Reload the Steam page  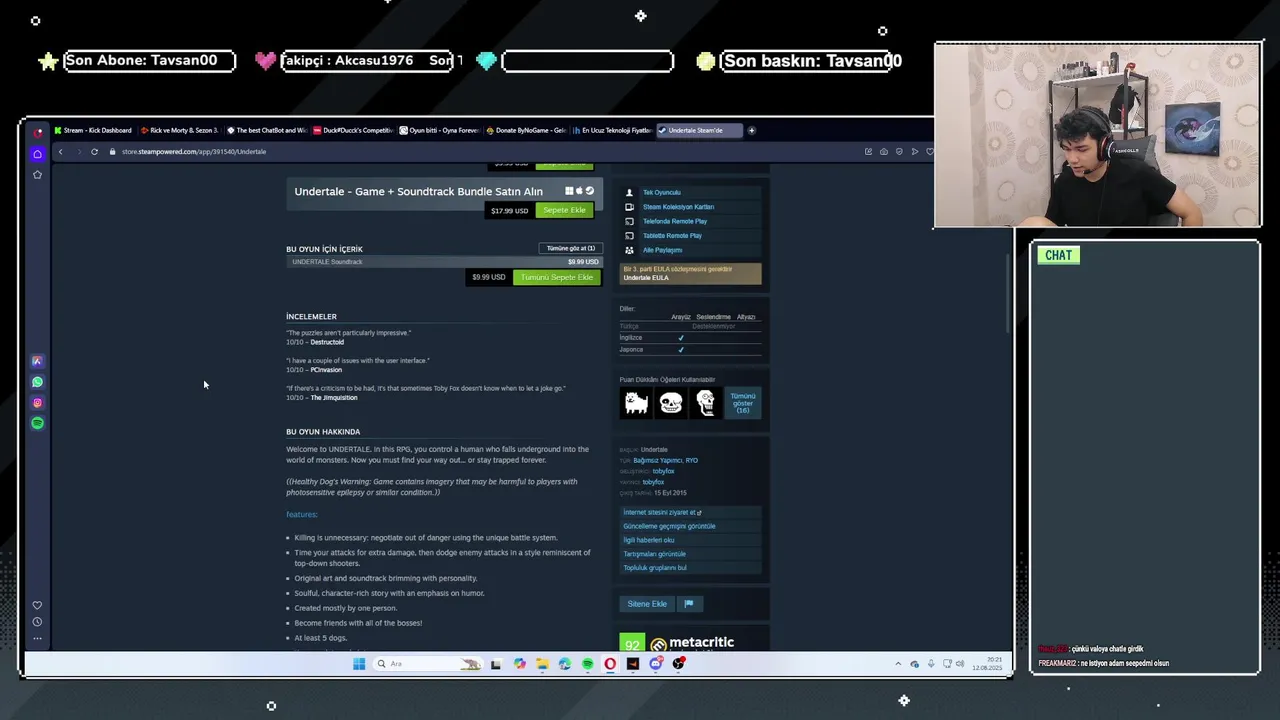(x=94, y=152)
